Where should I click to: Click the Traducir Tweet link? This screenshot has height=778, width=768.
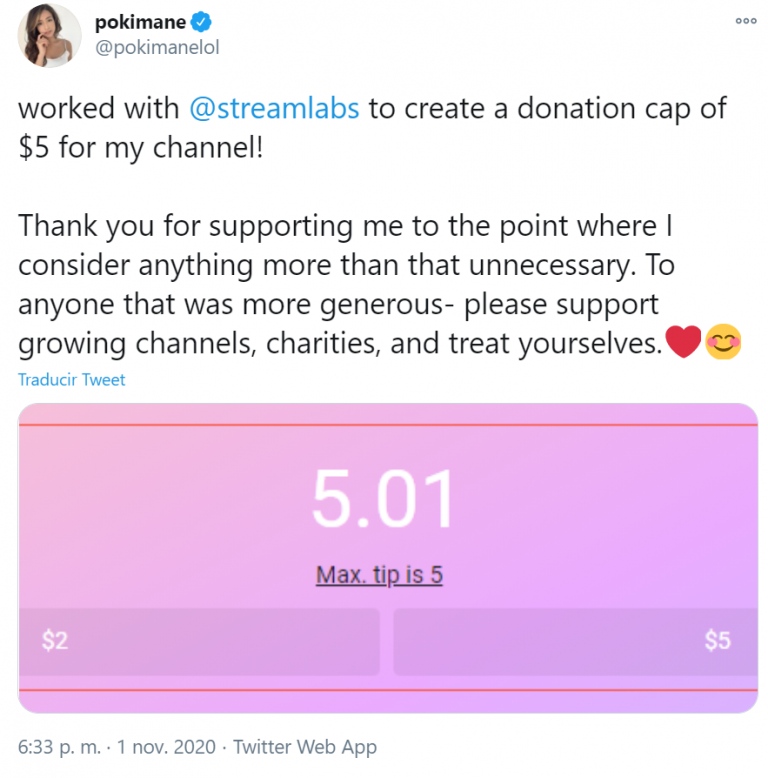[x=72, y=380]
